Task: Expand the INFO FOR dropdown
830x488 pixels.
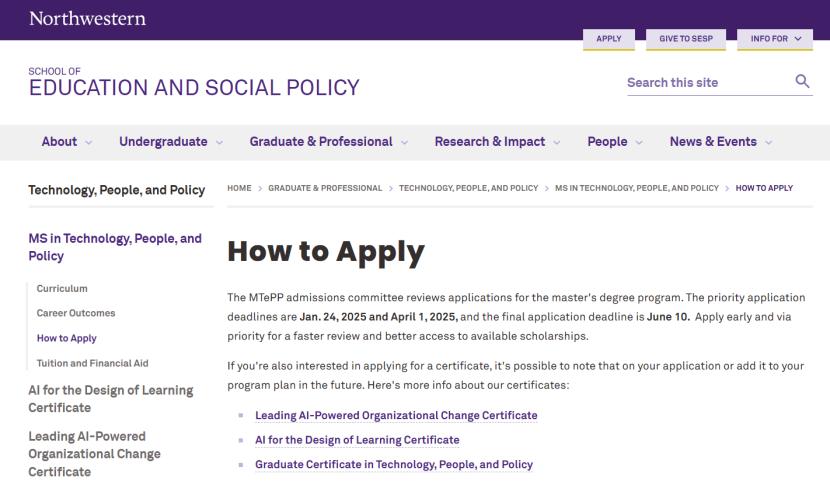Action: coord(775,39)
